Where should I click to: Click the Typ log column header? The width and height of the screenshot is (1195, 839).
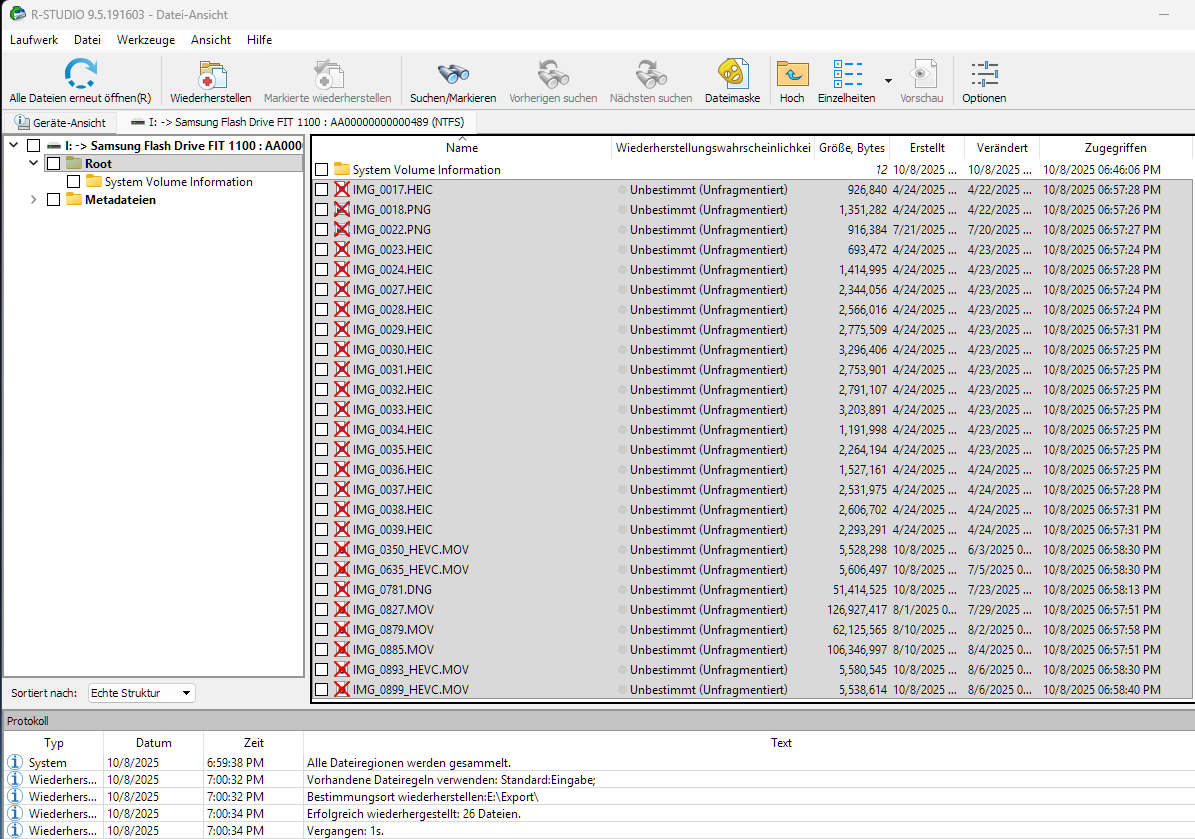coord(53,742)
